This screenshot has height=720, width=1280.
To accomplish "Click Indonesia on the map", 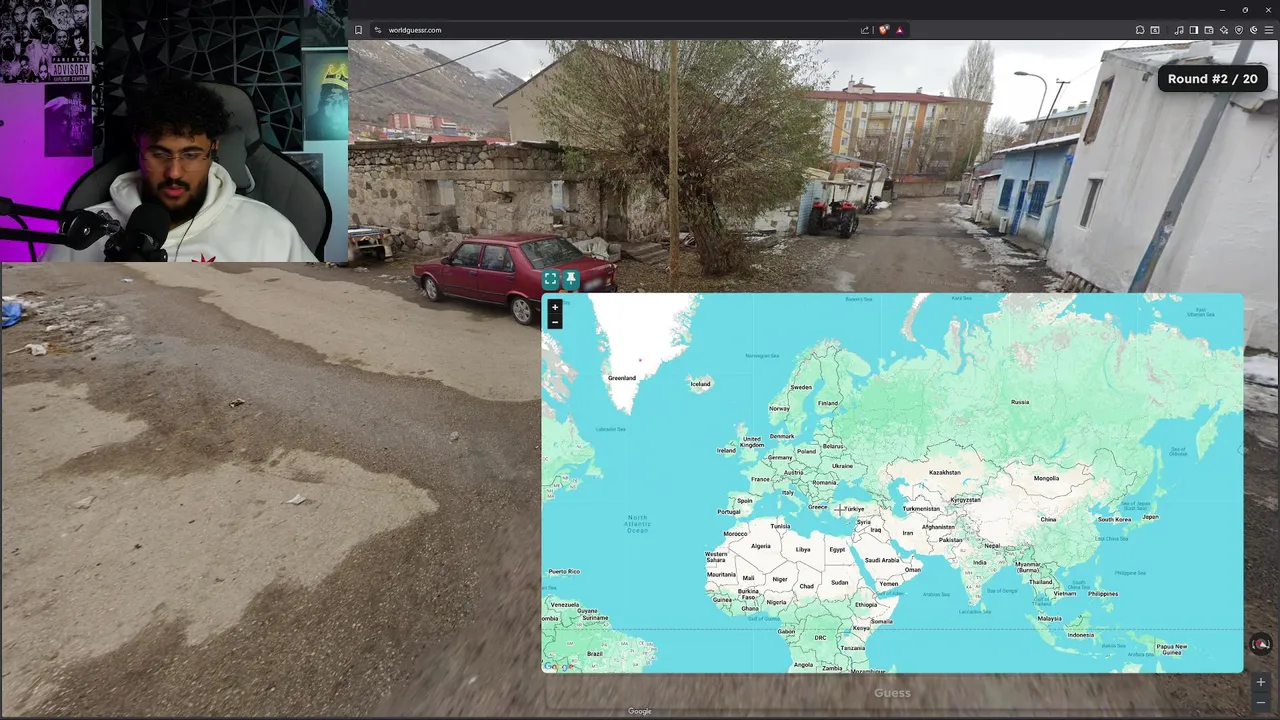I will click(1080, 635).
